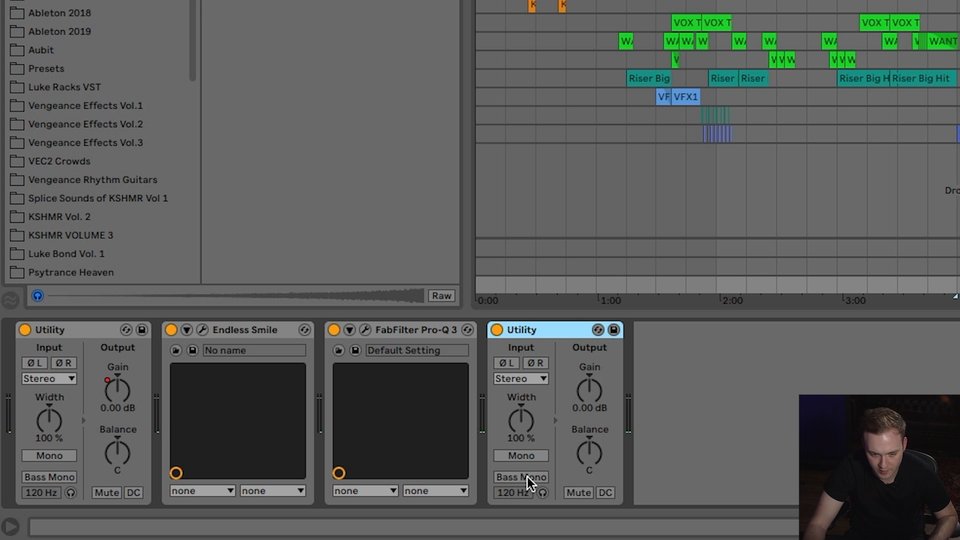Select Vengeance Effects Vol.2 folder

[x=85, y=124]
